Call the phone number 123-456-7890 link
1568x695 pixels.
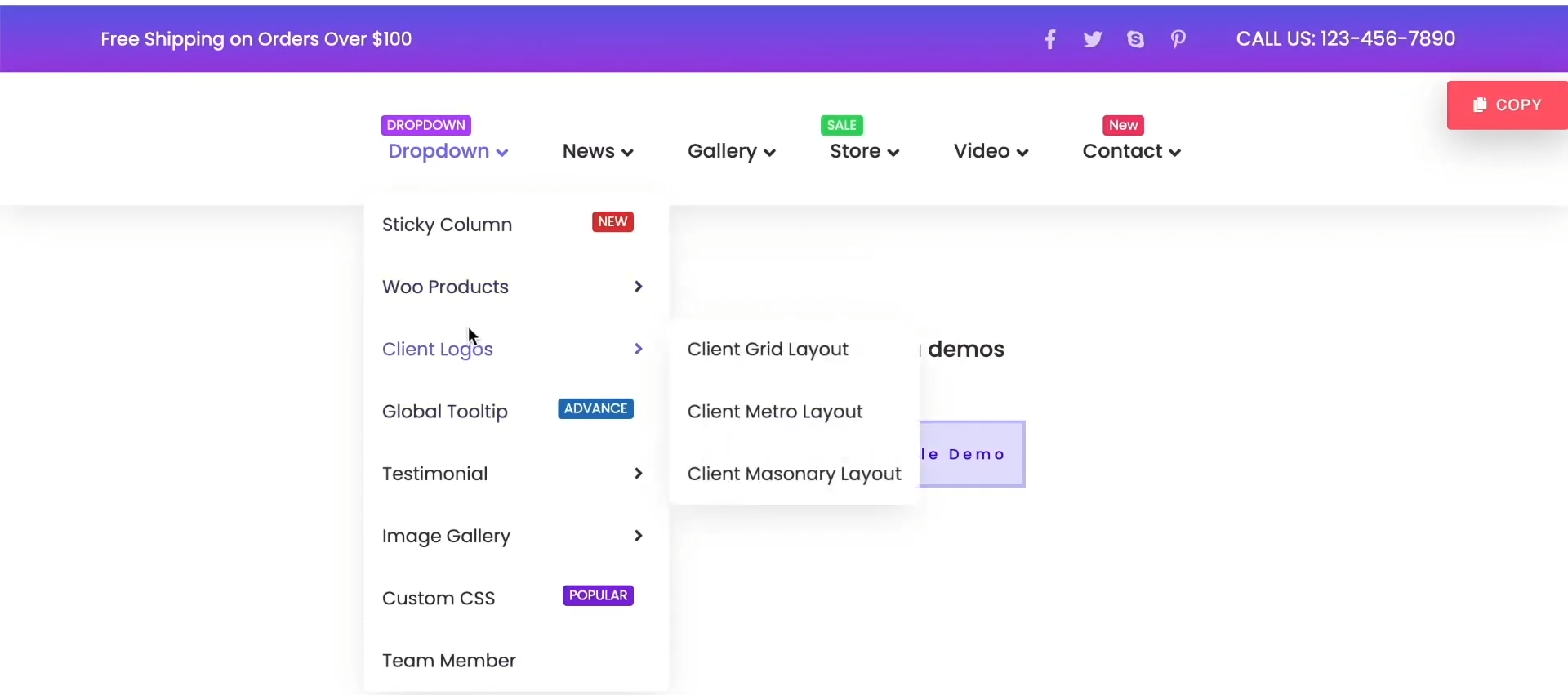point(1345,39)
